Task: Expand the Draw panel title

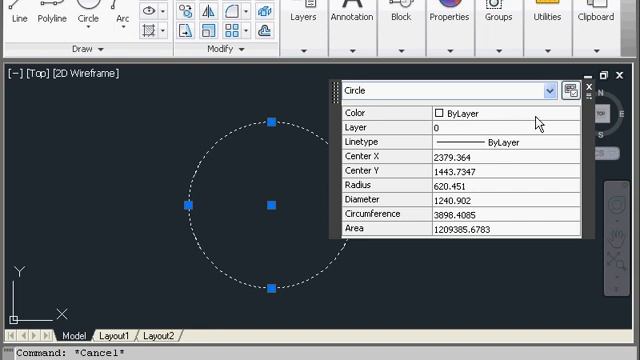Action: click(x=87, y=49)
